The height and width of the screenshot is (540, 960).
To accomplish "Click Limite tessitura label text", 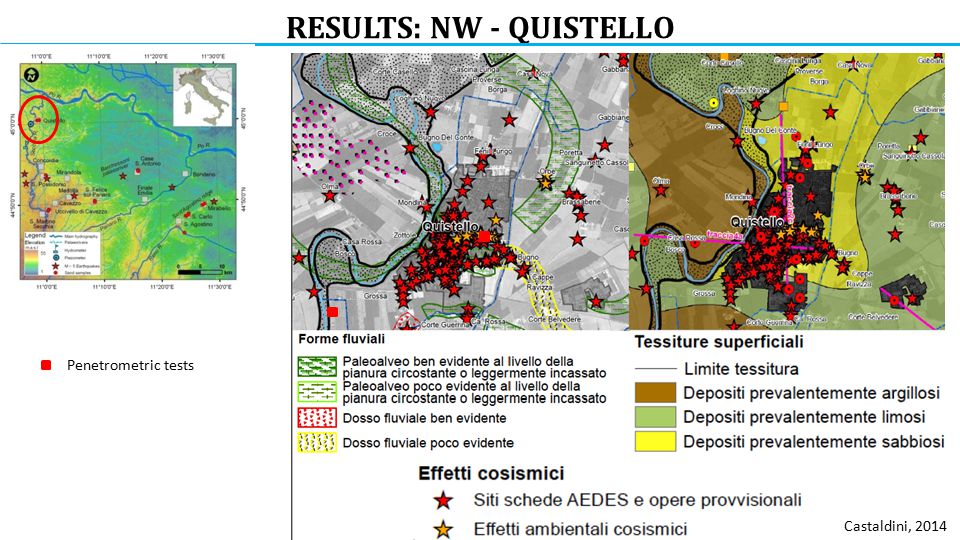I will 741,369.
